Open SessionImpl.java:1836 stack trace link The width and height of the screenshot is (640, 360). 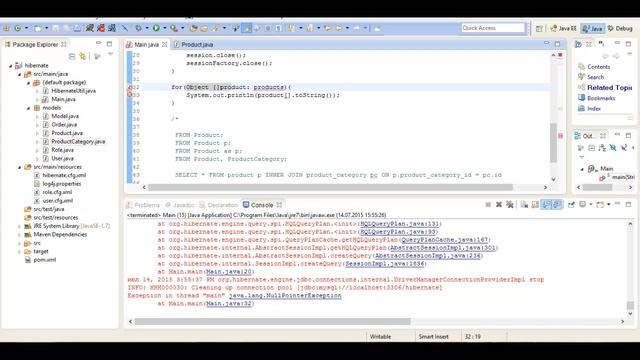click(x=384, y=264)
